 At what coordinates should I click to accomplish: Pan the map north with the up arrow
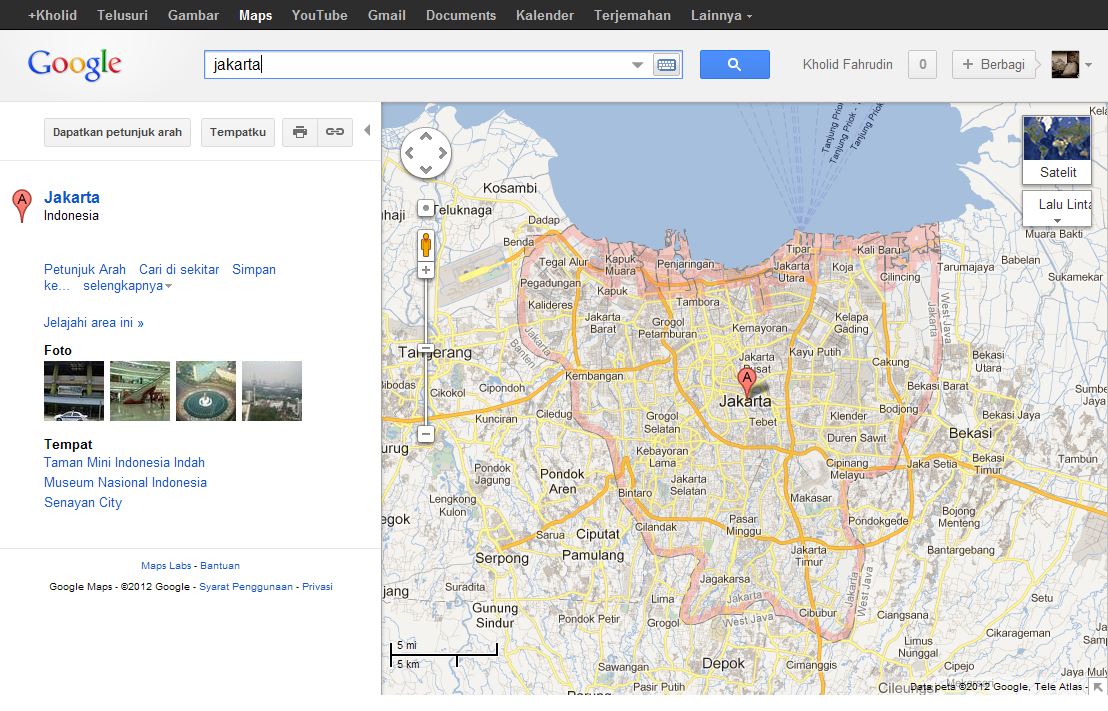(426, 137)
